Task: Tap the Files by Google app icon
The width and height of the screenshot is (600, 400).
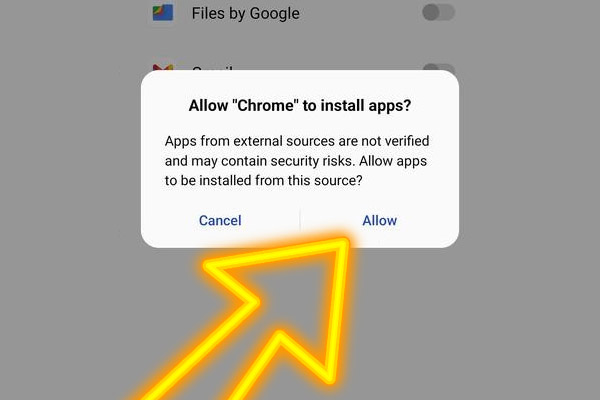Action: pos(163,13)
